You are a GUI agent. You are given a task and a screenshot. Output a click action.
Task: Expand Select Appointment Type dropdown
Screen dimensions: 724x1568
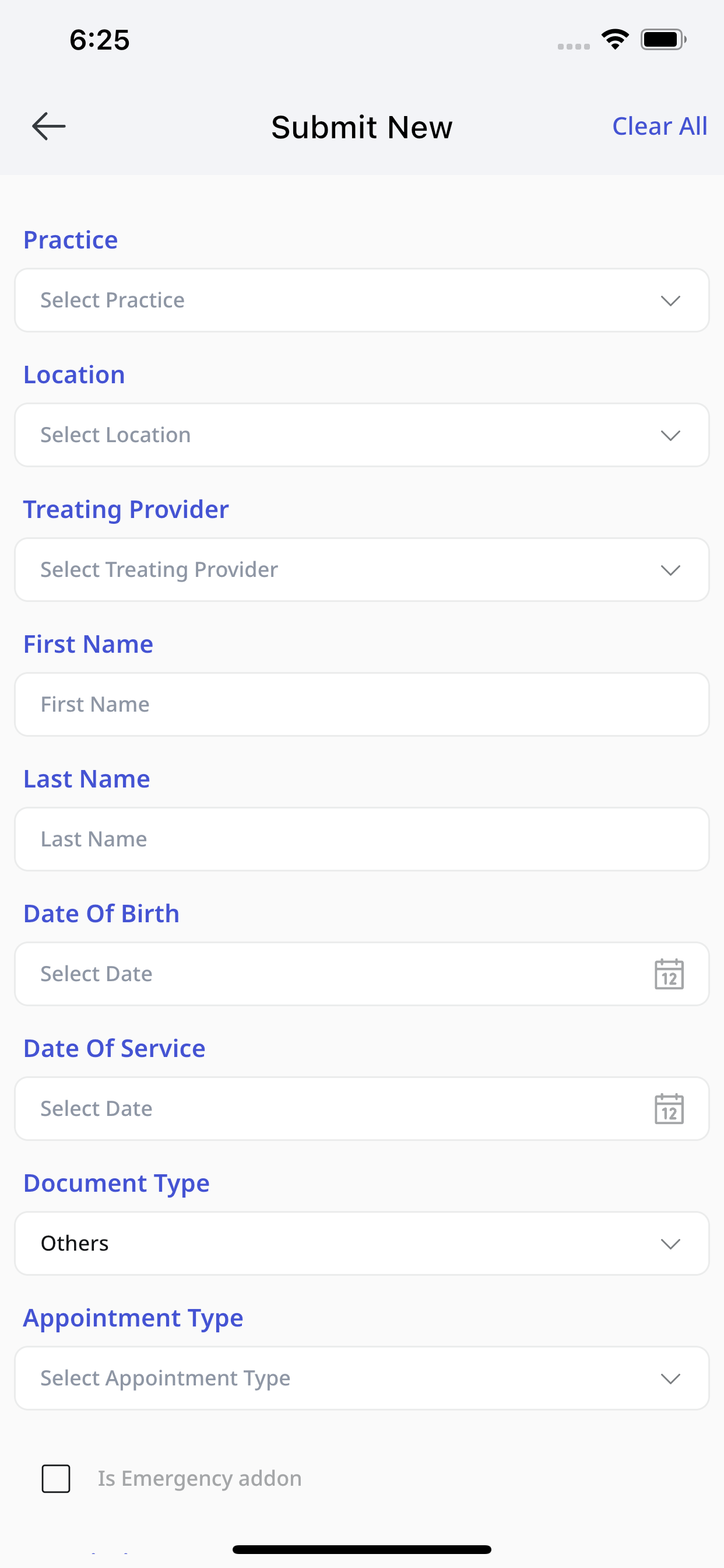[x=362, y=1378]
